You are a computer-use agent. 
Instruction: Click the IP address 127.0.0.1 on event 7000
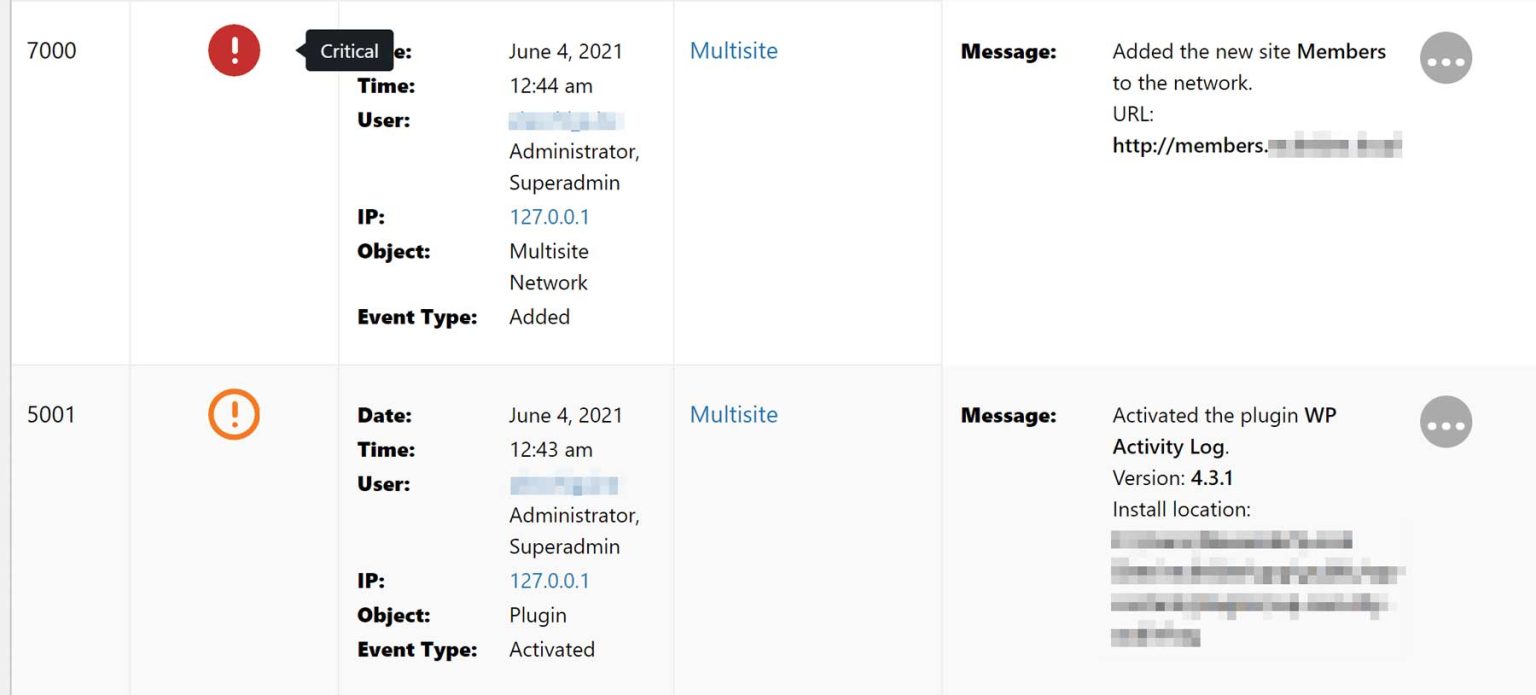[550, 216]
